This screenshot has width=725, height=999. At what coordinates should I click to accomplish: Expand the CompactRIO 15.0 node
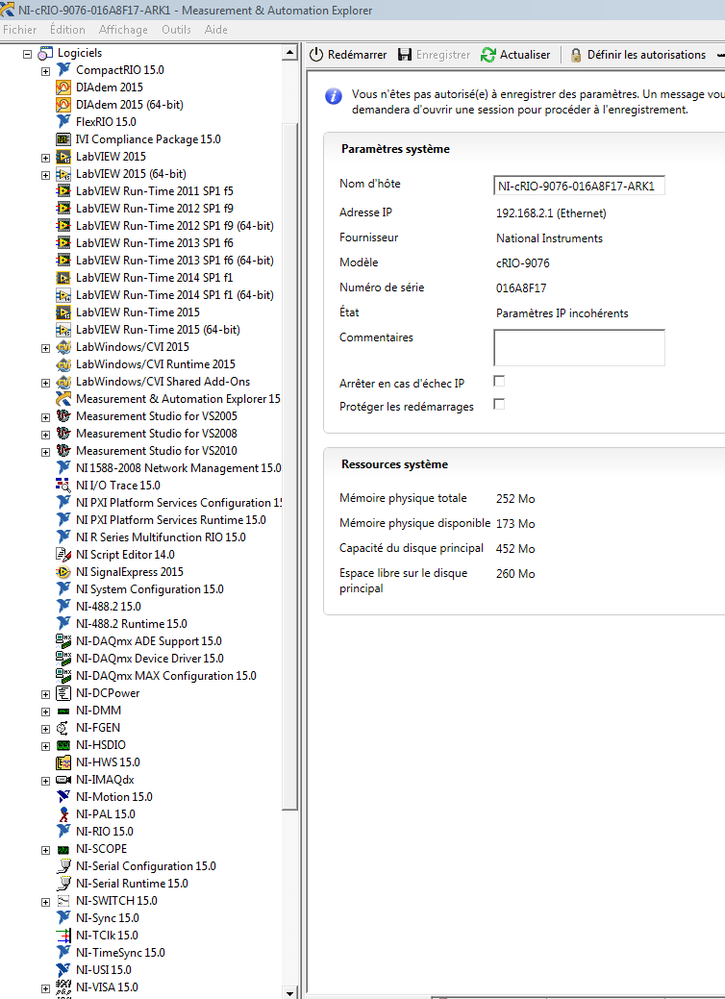pyautogui.click(x=45, y=71)
